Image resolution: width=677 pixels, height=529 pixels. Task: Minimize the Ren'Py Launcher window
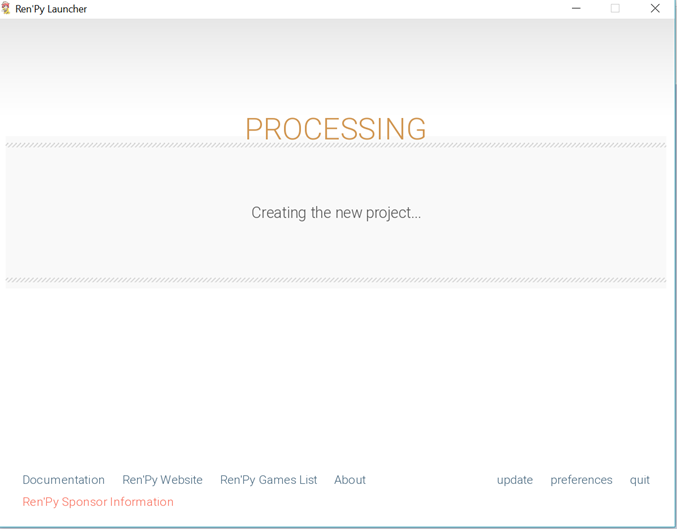[576, 8]
